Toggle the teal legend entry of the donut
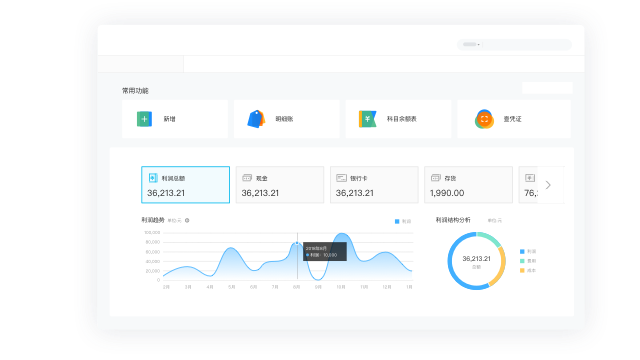 (528, 261)
